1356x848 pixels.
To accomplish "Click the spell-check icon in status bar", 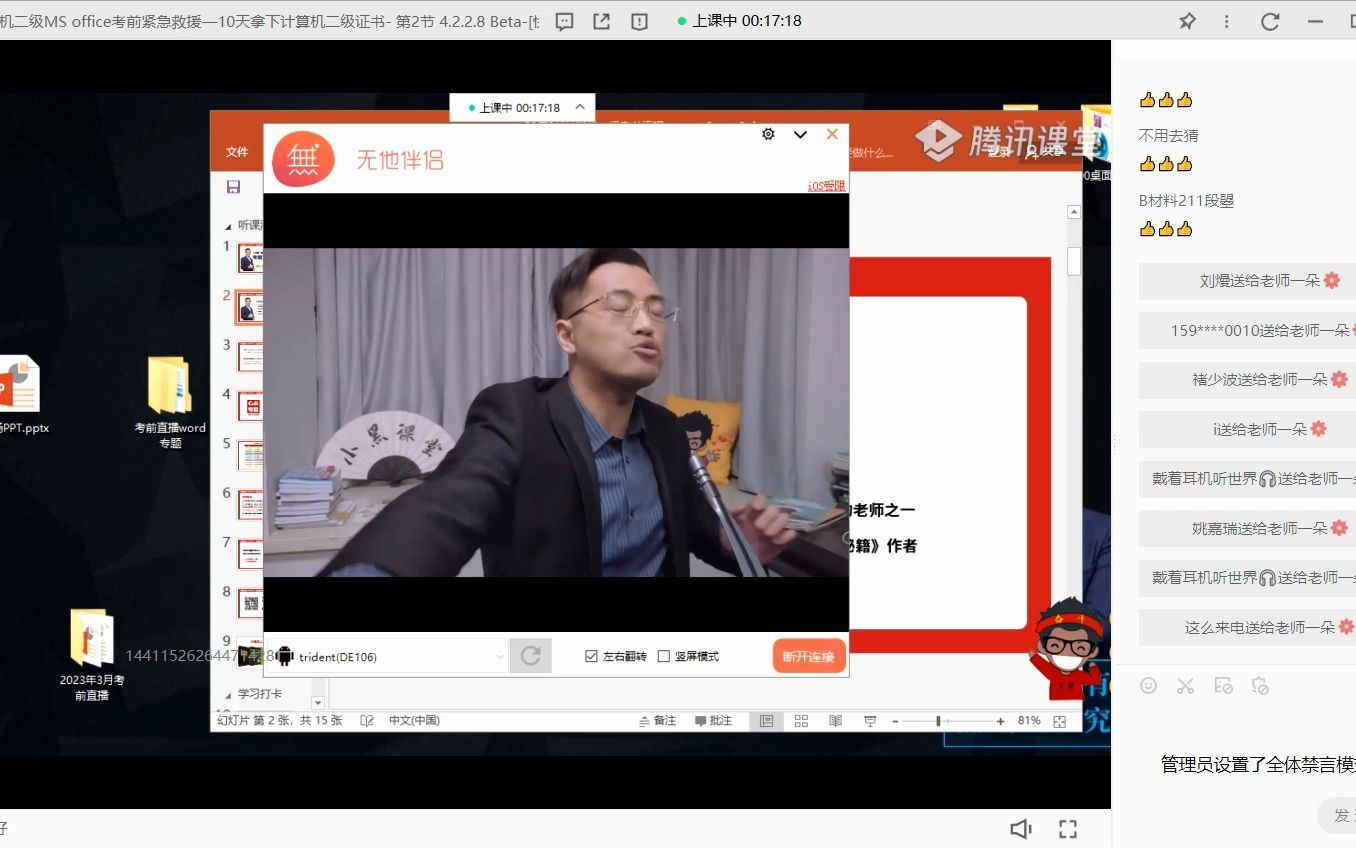I will [x=367, y=721].
